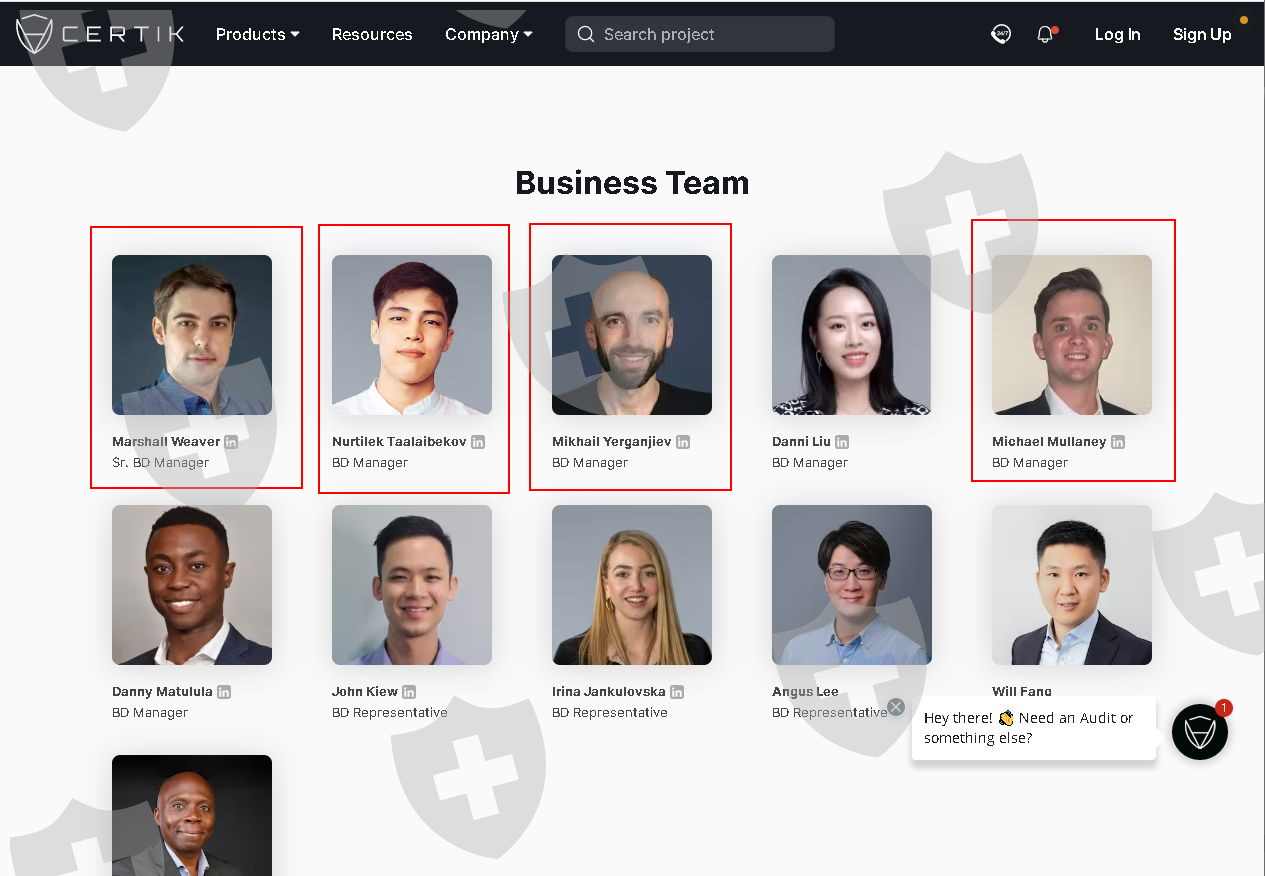Click the Log In link
The width and height of the screenshot is (1265, 876).
(x=1117, y=34)
